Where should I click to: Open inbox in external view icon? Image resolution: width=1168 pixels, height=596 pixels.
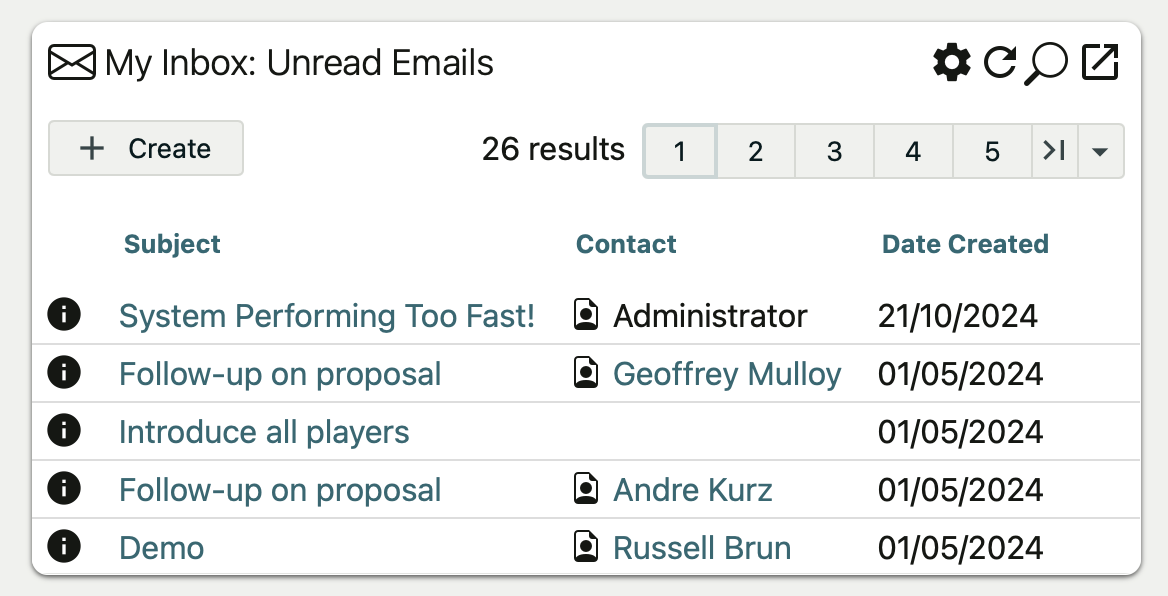(x=1099, y=63)
